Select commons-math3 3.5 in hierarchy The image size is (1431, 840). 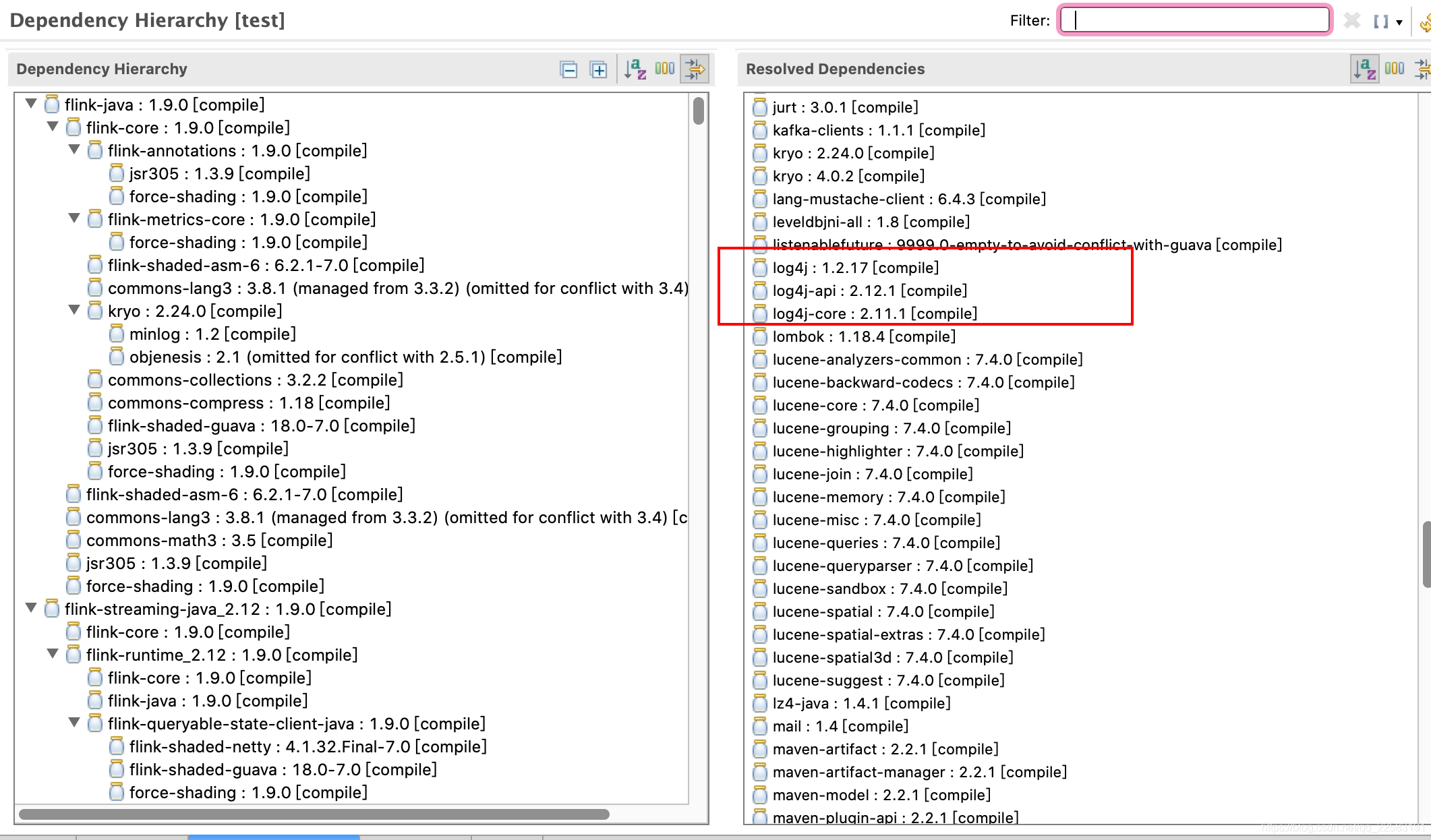(209, 541)
